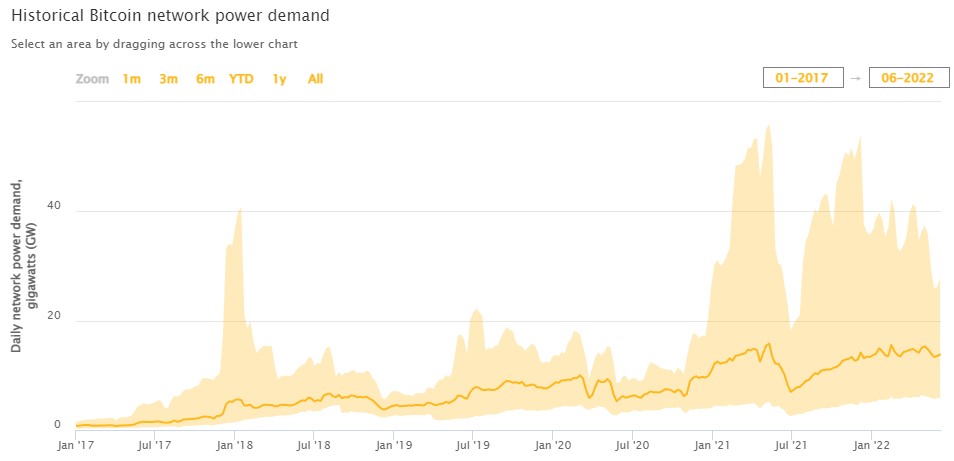Select the 1m zoom range
Viewport: 954px width, 461px height.
click(x=131, y=79)
